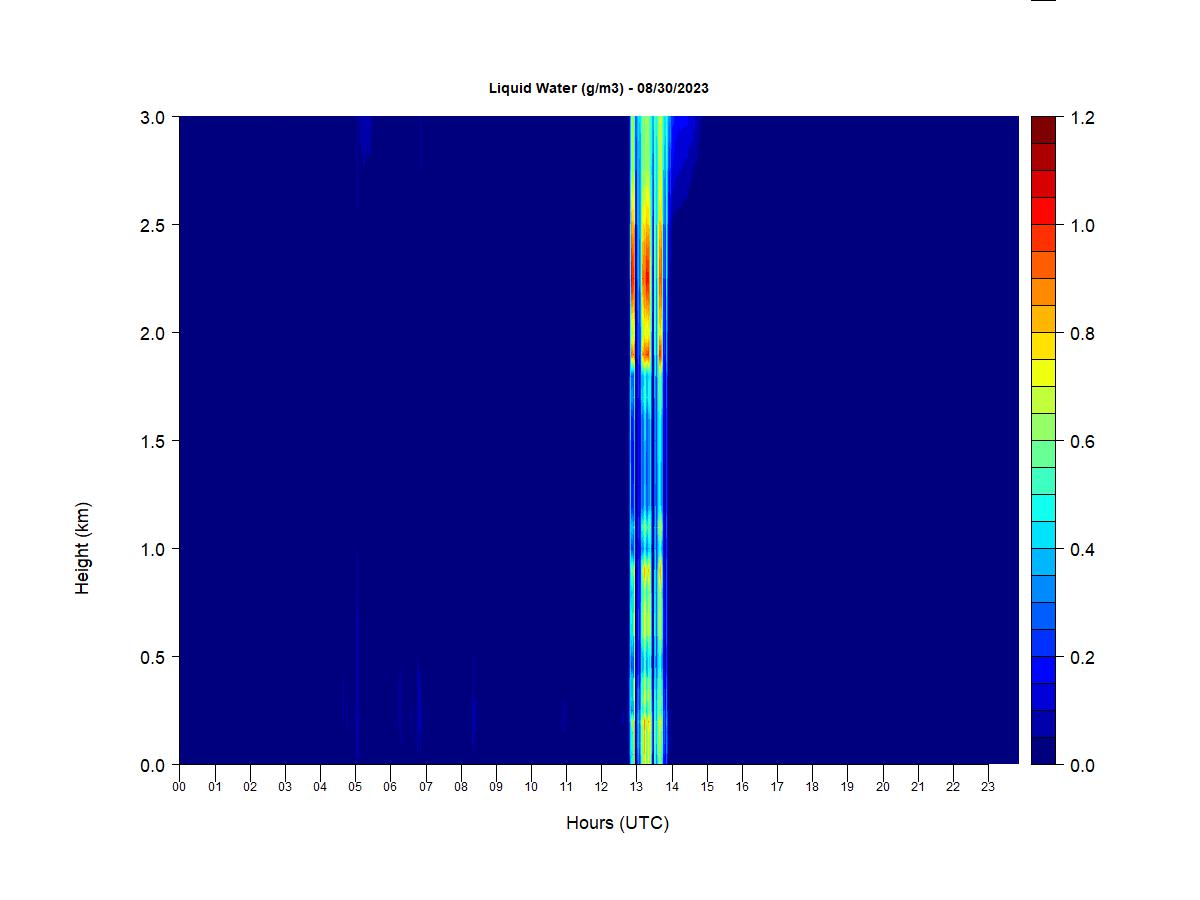Select hour tick '00' on the x-axis
The height and width of the screenshot is (900, 1200).
pos(179,787)
